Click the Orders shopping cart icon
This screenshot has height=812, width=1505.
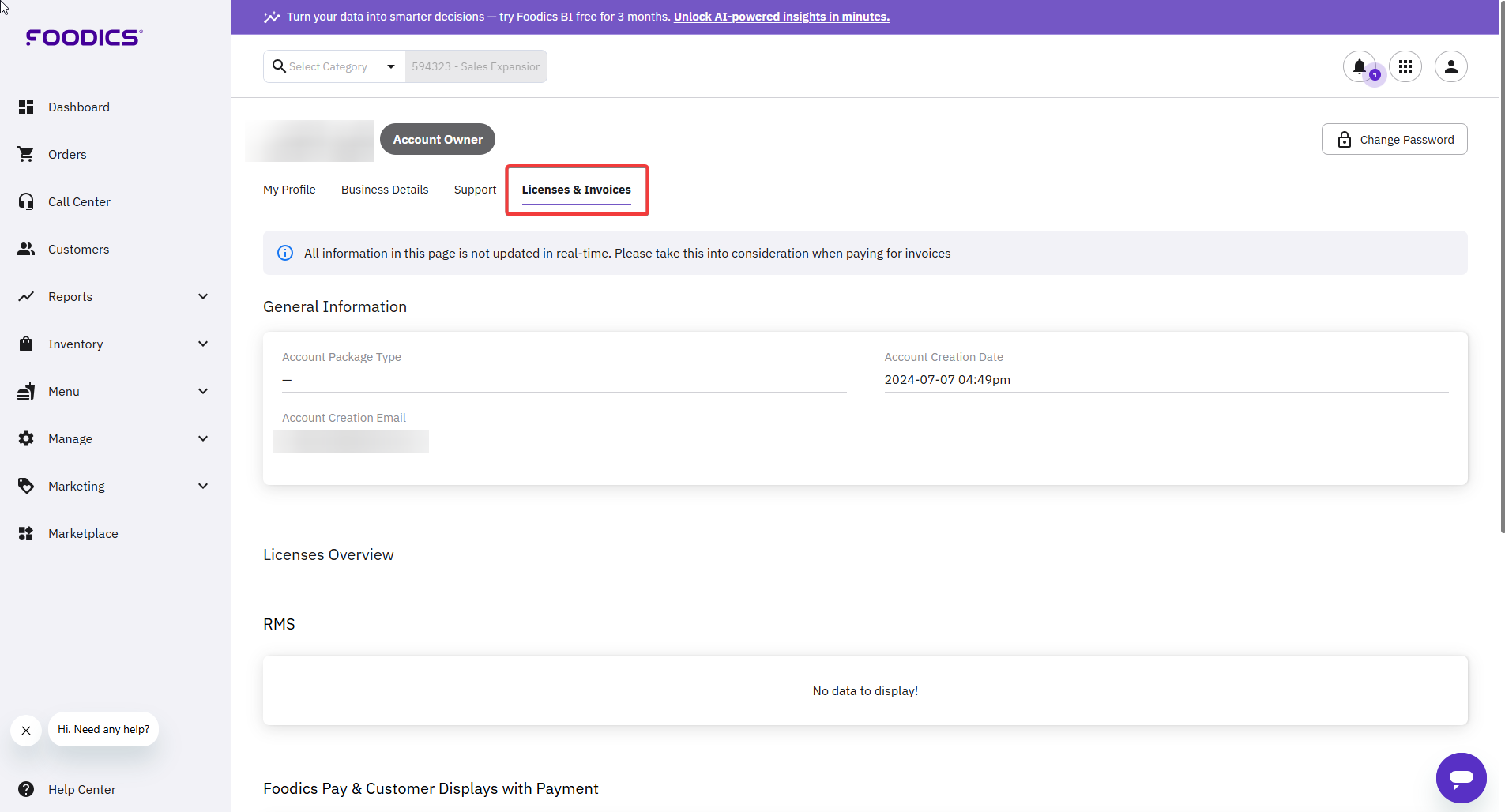click(x=26, y=154)
